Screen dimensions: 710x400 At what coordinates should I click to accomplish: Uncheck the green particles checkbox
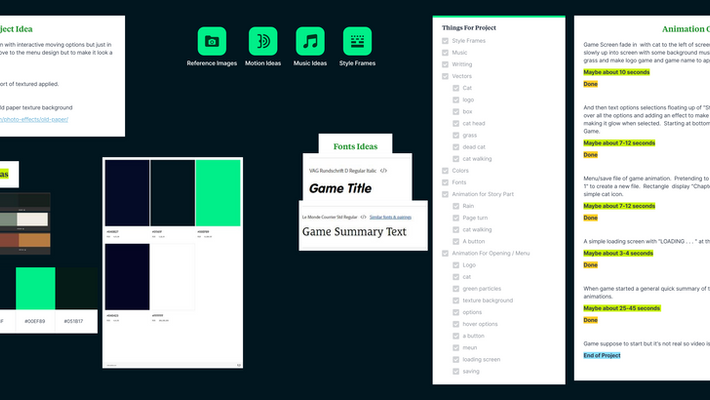pyautogui.click(x=456, y=289)
